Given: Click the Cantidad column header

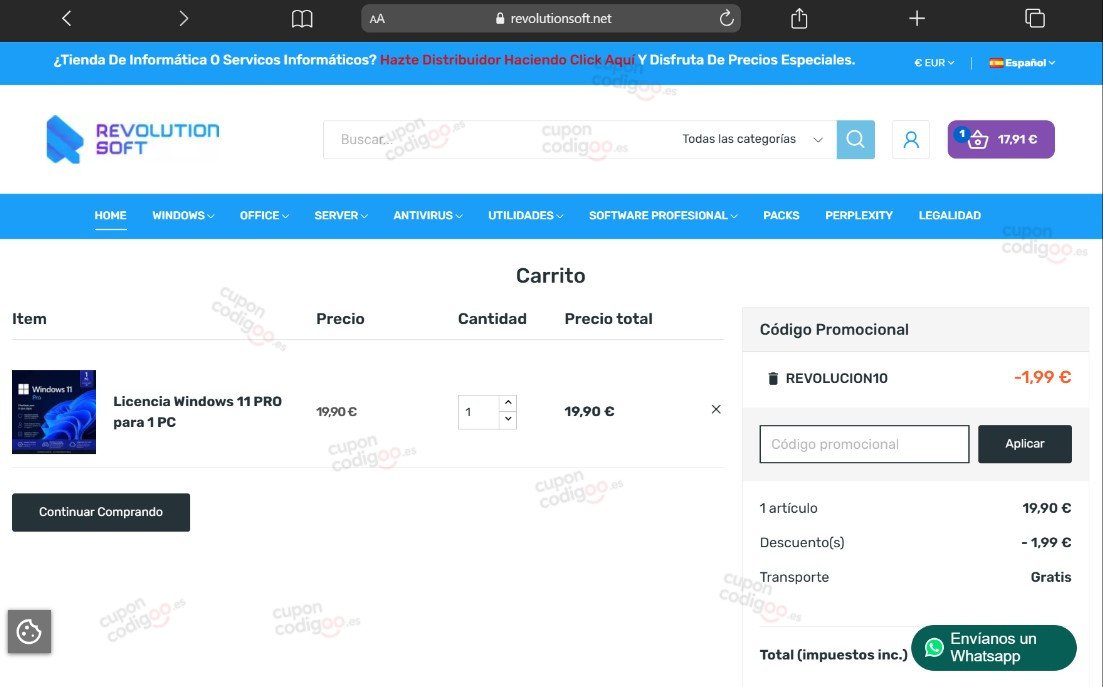Looking at the screenshot, I should (x=492, y=319).
